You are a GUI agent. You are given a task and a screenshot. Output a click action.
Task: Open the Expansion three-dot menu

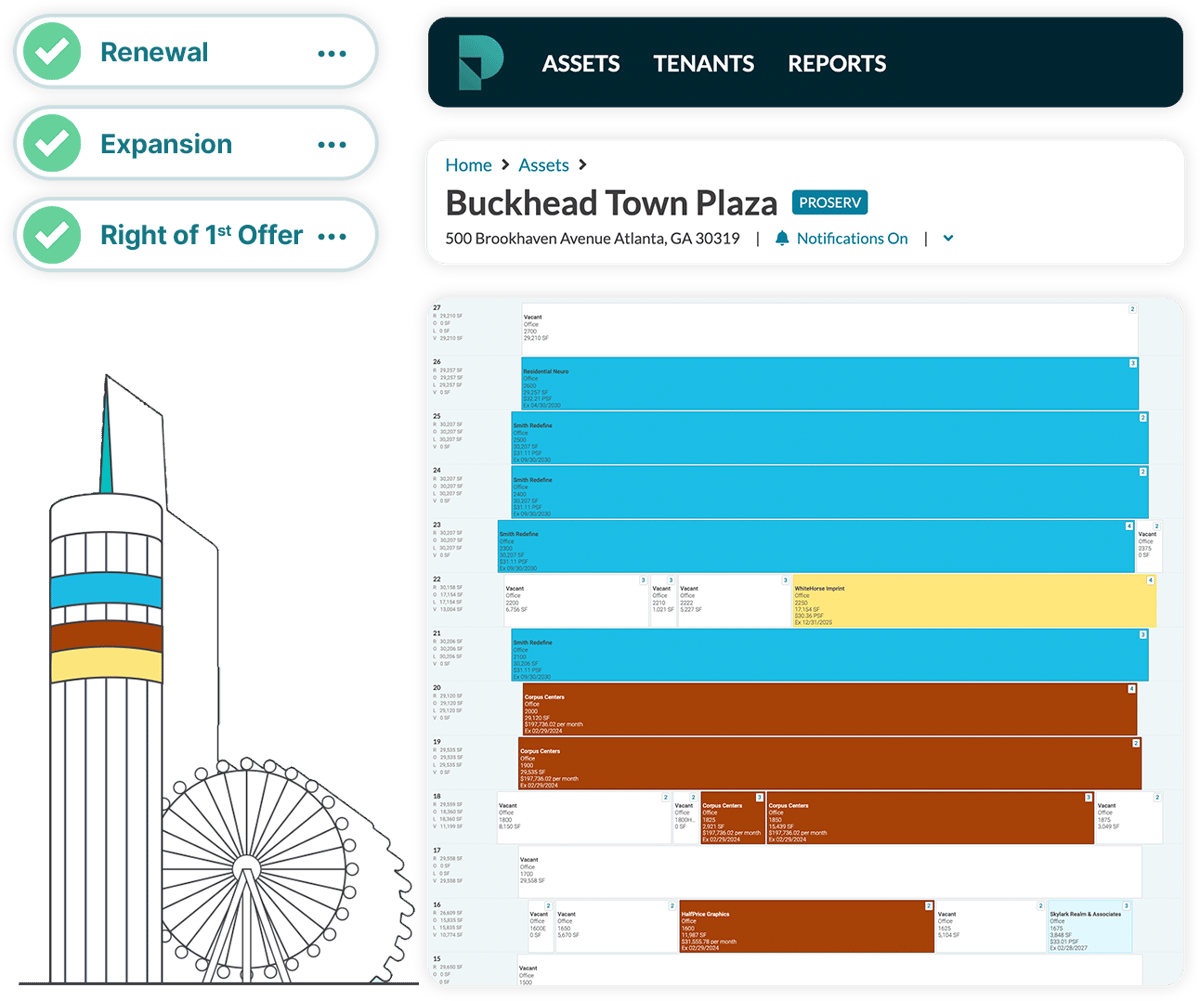pos(332,145)
